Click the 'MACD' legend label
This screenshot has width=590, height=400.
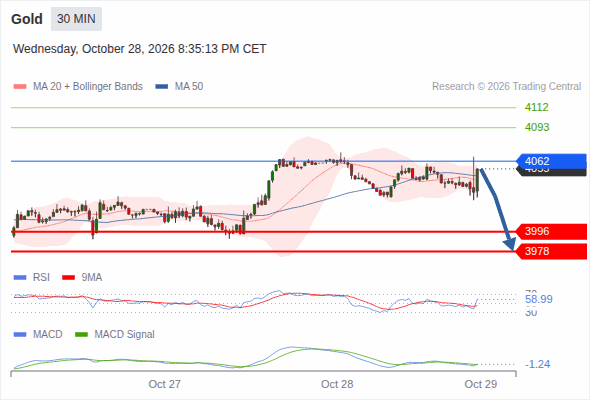48,335
